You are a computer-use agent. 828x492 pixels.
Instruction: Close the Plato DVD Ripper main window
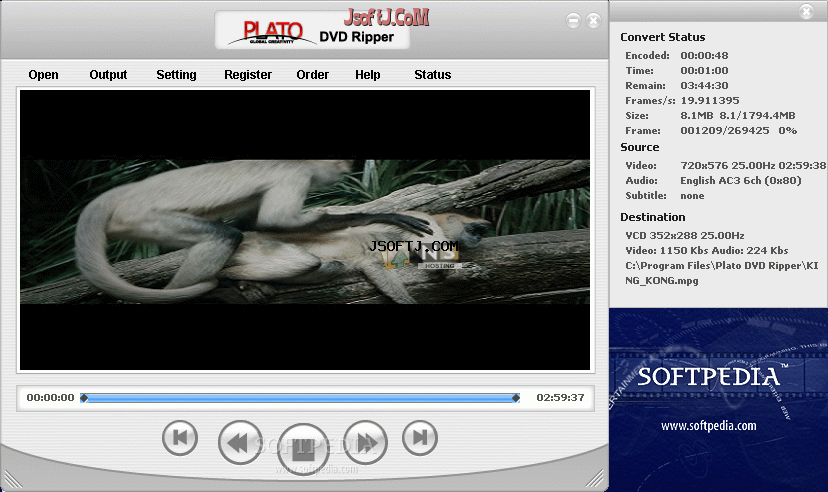tap(594, 21)
